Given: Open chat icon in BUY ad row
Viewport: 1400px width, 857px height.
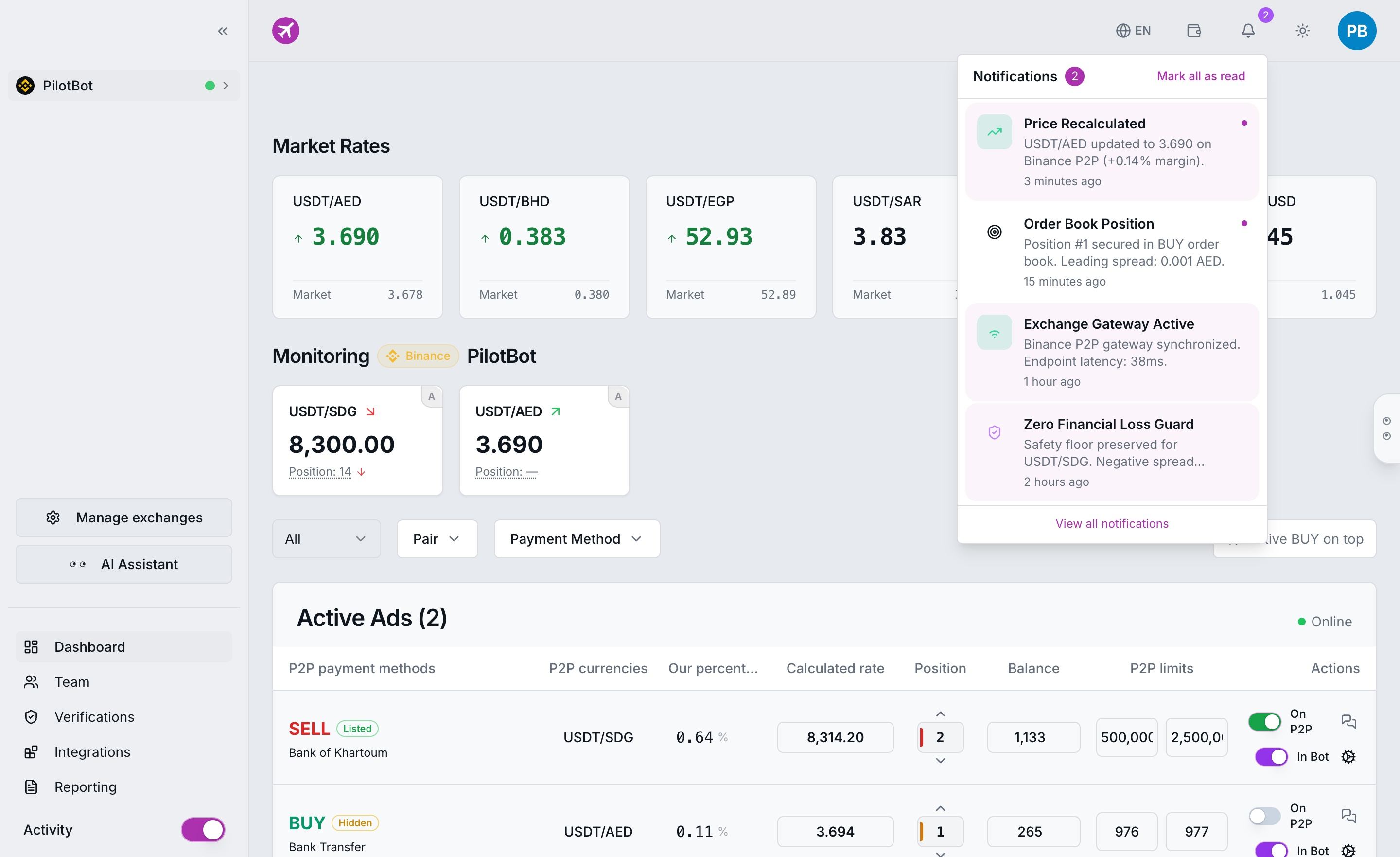Looking at the screenshot, I should (x=1348, y=816).
